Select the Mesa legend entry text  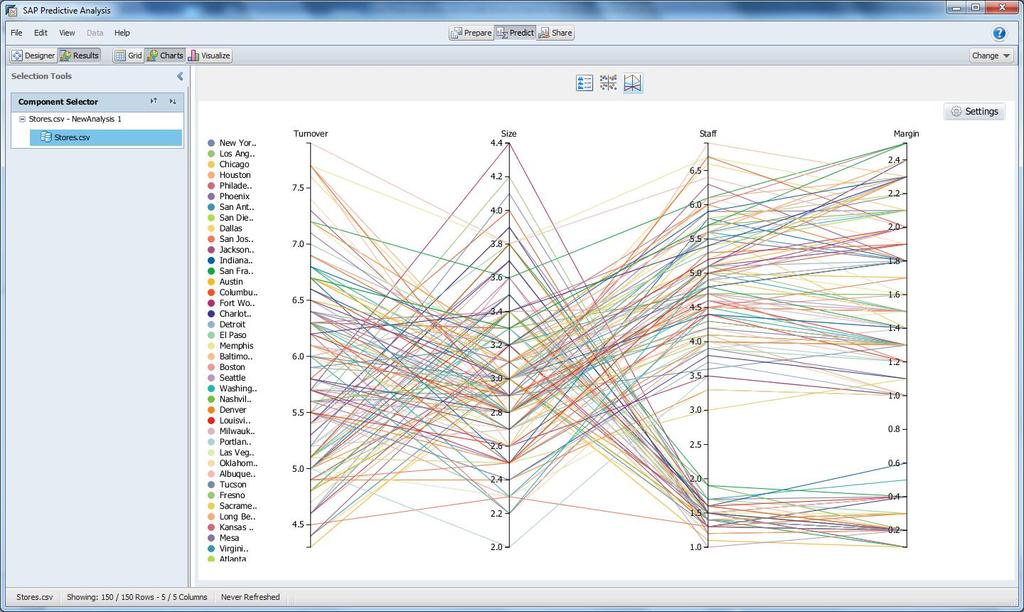tap(229, 538)
